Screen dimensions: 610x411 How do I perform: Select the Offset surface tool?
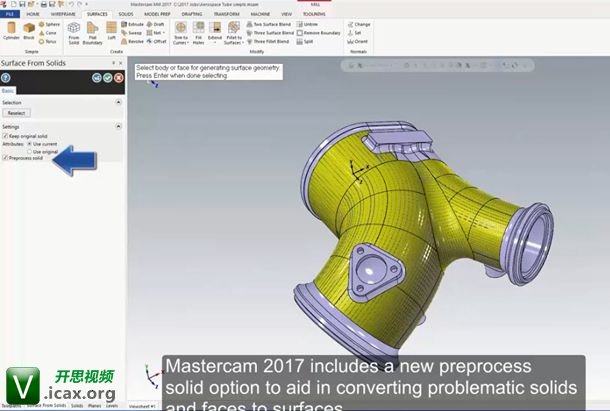(x=156, y=41)
